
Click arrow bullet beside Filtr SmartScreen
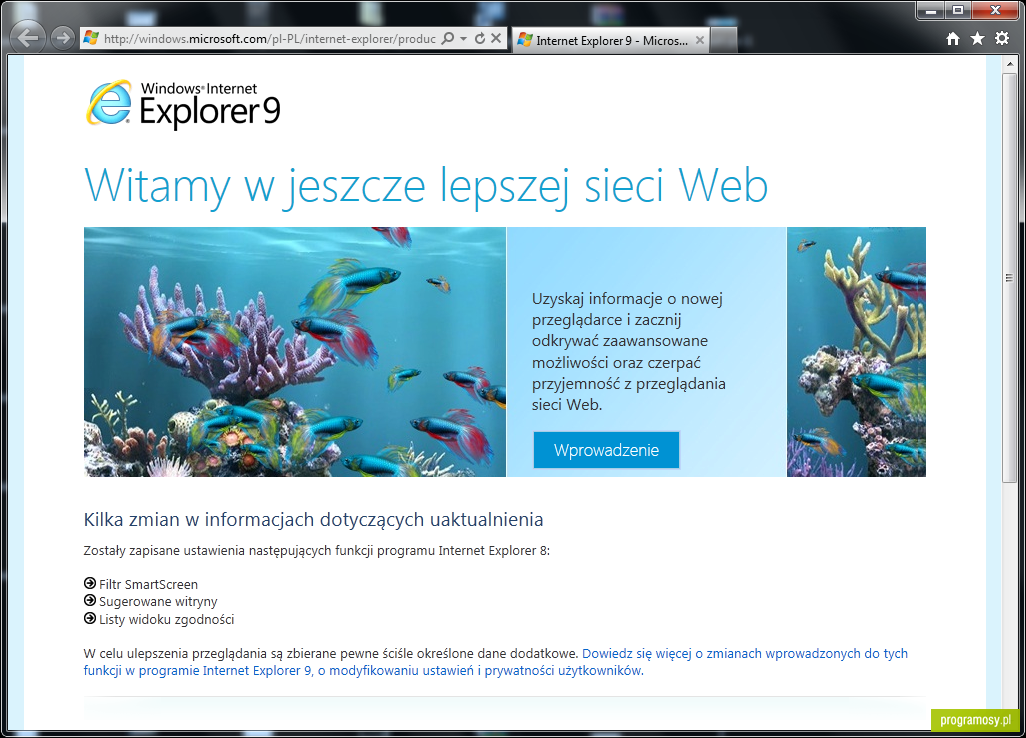tap(90, 584)
